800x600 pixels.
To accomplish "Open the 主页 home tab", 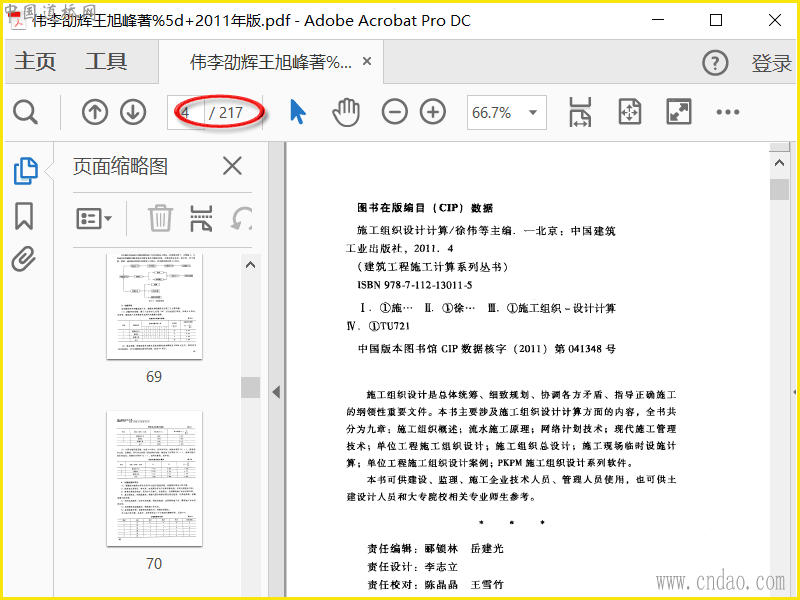I will pyautogui.click(x=35, y=62).
